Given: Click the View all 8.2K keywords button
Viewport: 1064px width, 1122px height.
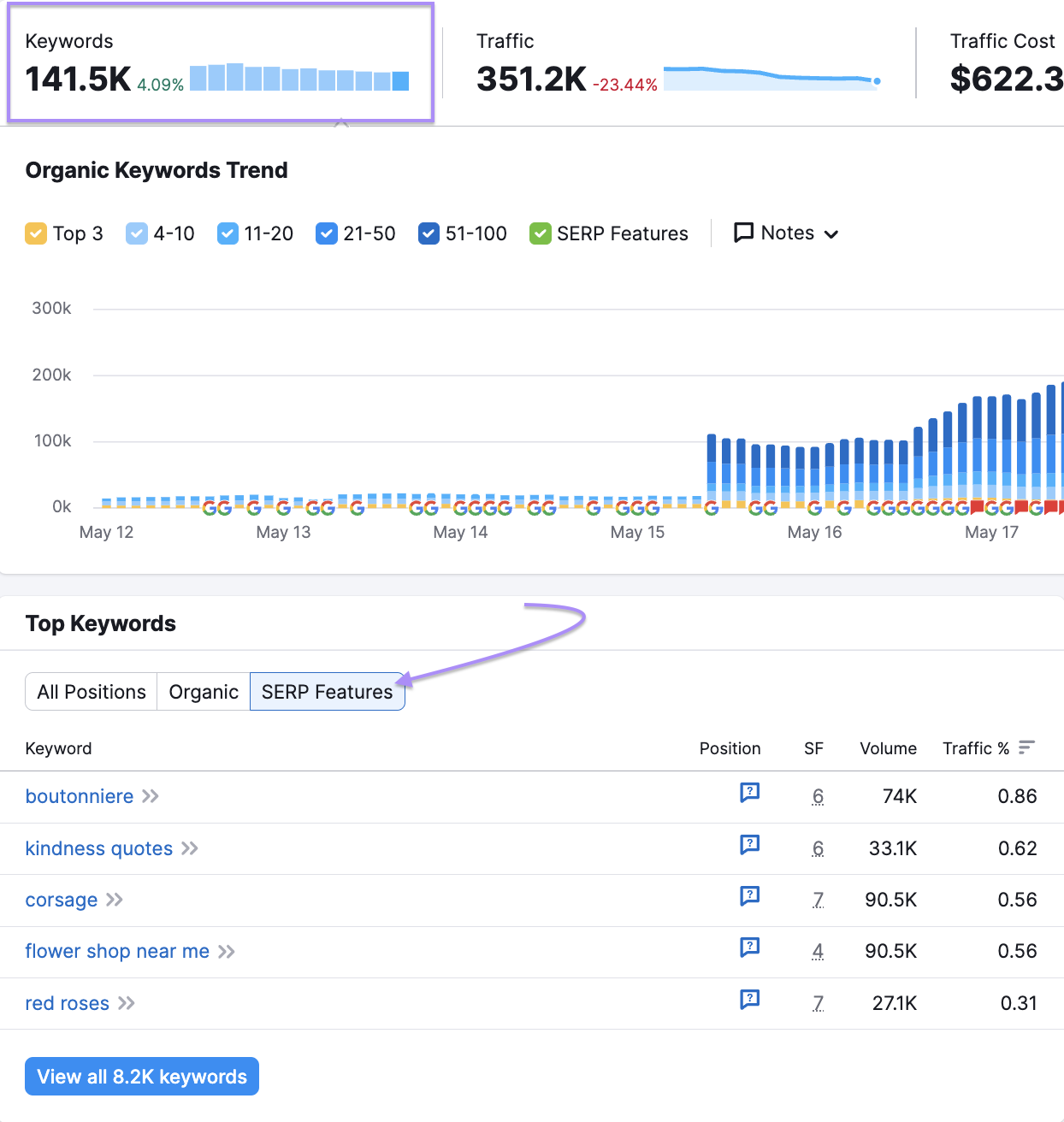Looking at the screenshot, I should [141, 1076].
